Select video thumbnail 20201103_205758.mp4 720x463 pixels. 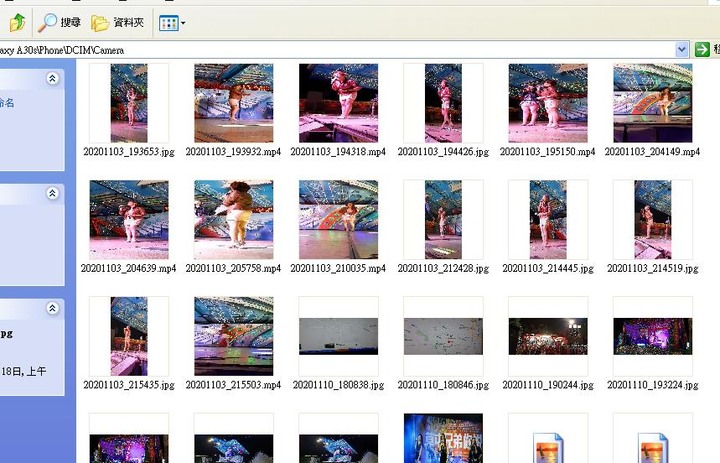pos(234,220)
